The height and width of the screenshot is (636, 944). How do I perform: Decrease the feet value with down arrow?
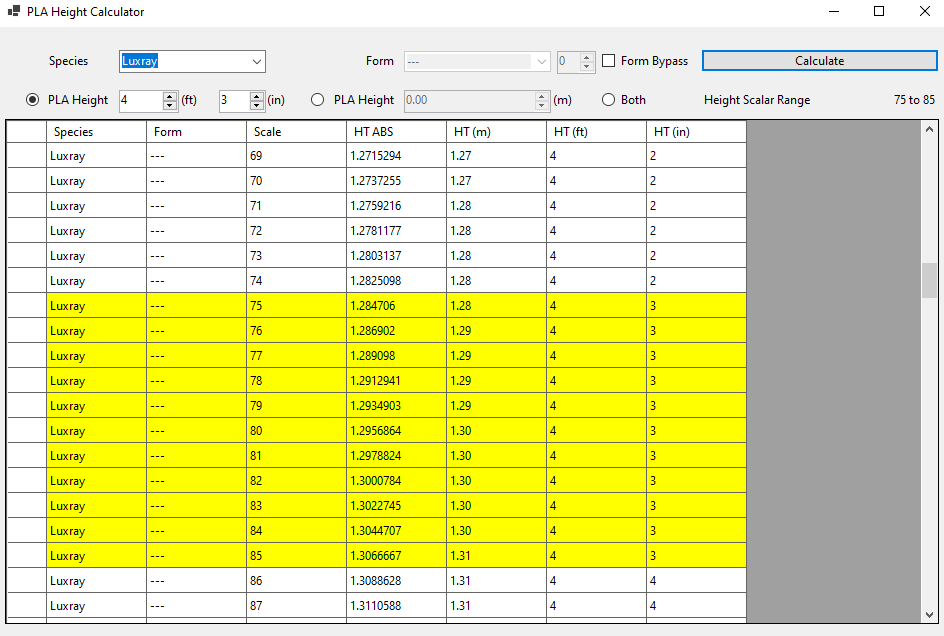click(x=170, y=105)
